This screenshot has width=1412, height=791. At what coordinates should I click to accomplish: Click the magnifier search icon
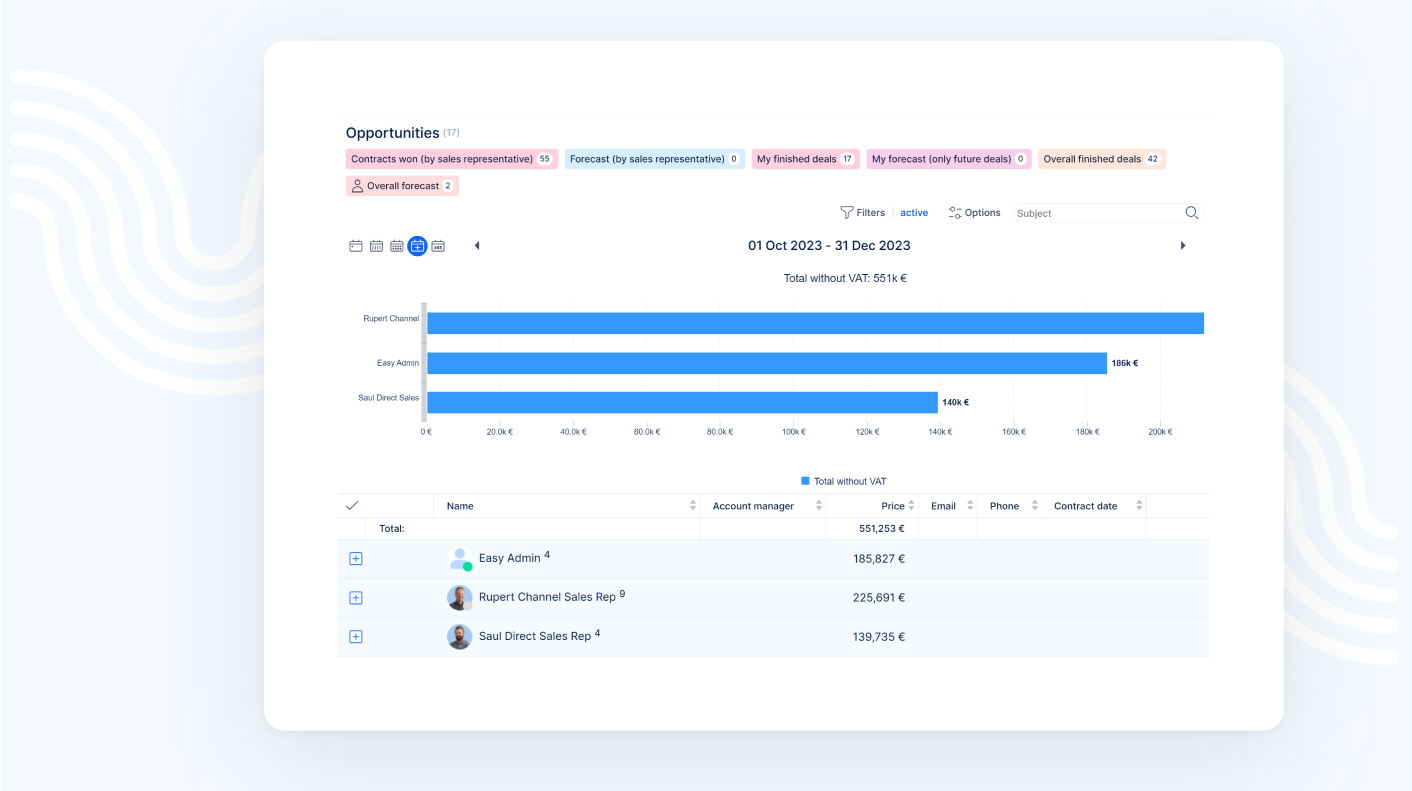coord(1191,213)
